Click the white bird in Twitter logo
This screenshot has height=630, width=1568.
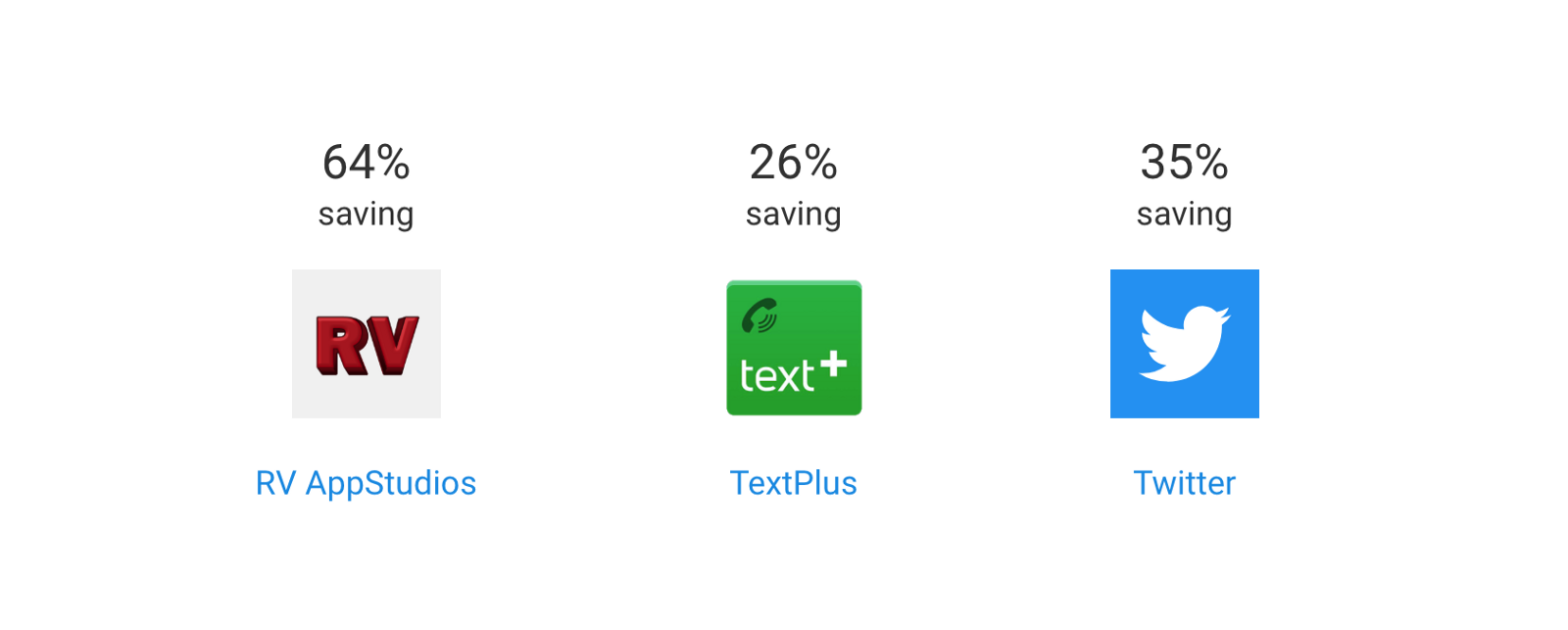(x=1184, y=344)
